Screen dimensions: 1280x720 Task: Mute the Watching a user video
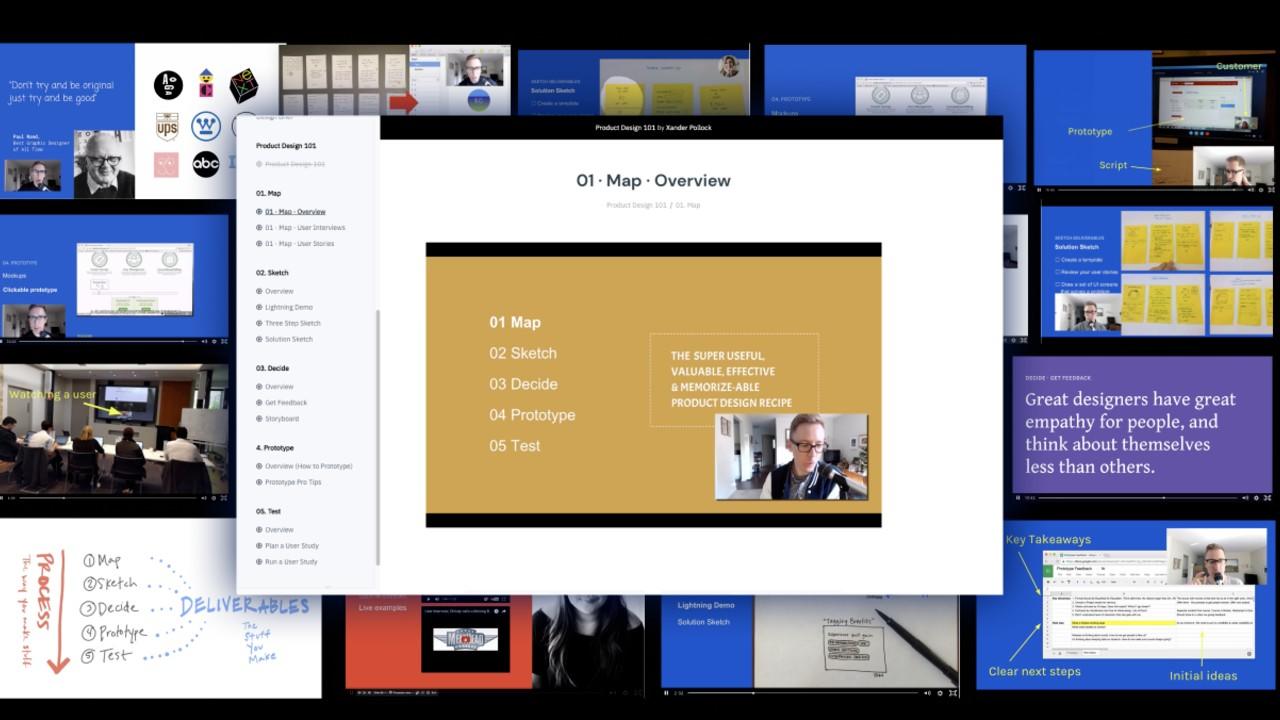point(204,497)
